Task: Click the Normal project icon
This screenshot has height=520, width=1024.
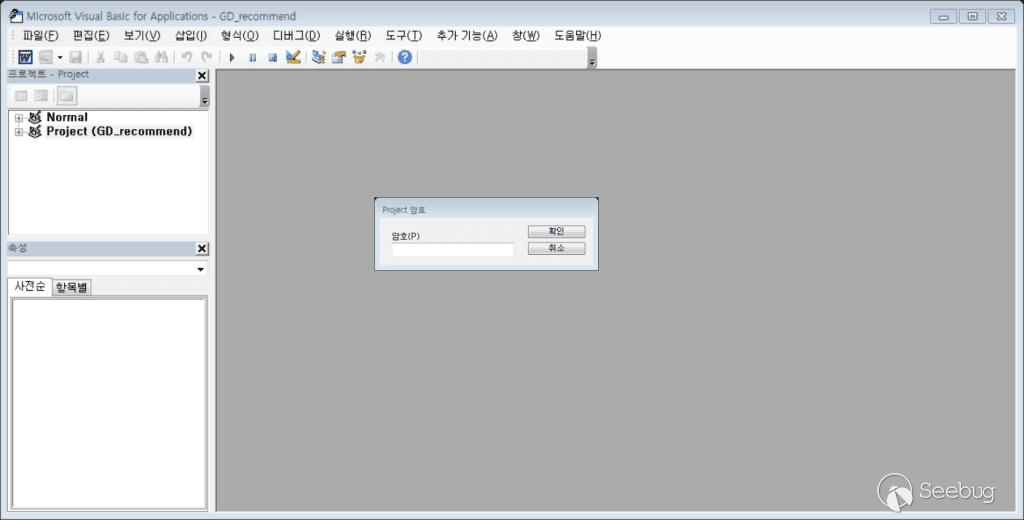Action: pyautogui.click(x=35, y=118)
